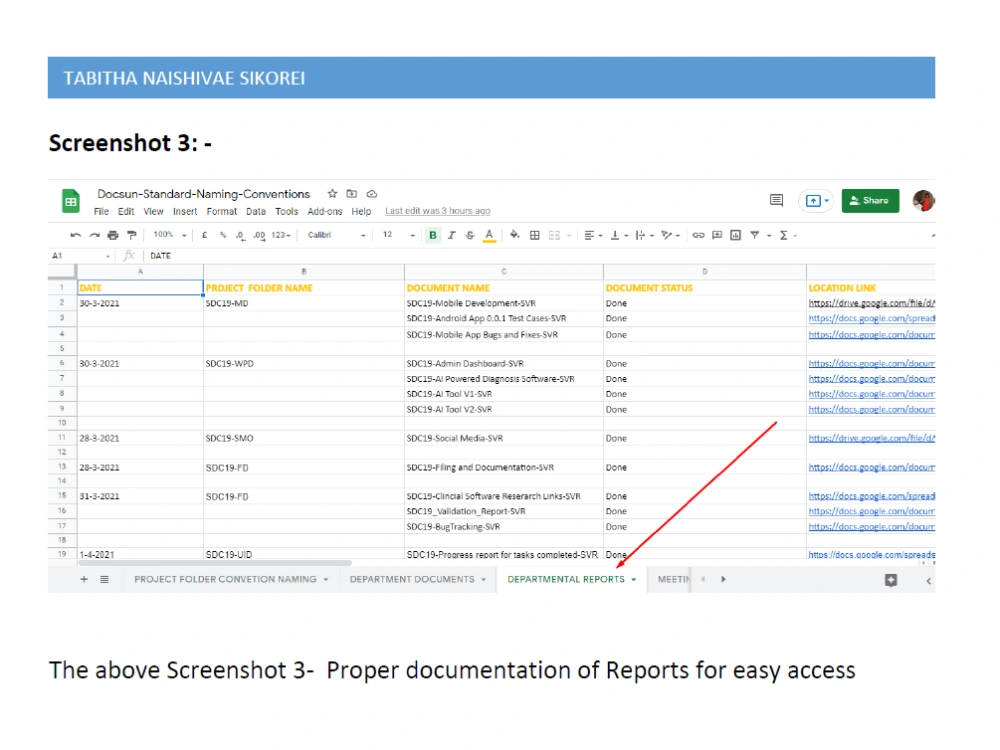Select the column C header
Screen dimensions: 1000x750
504,272
